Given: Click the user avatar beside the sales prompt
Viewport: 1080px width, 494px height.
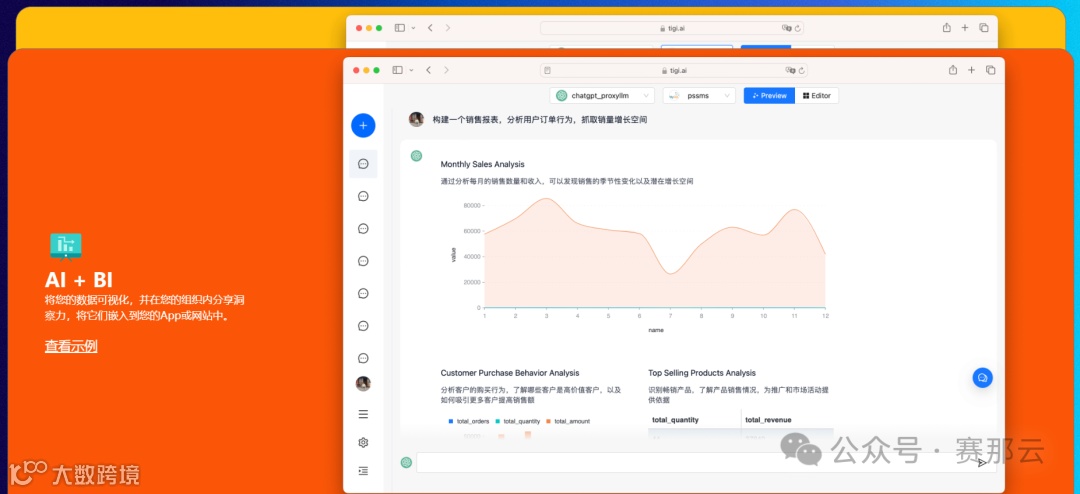Looking at the screenshot, I should 416,119.
